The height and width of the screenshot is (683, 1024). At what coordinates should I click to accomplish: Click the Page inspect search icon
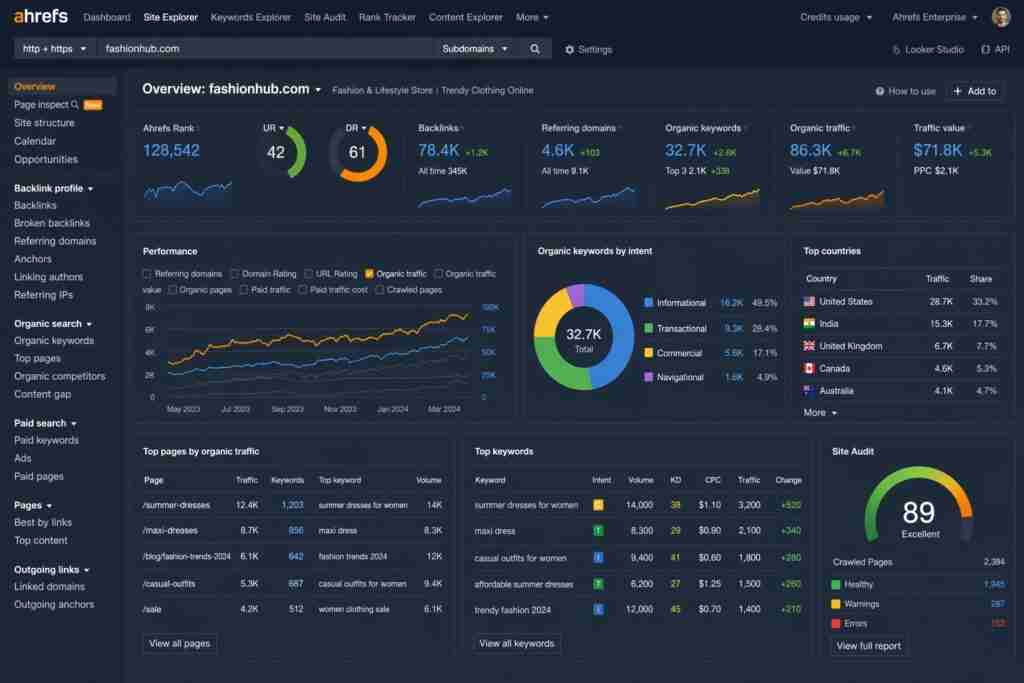(x=75, y=104)
